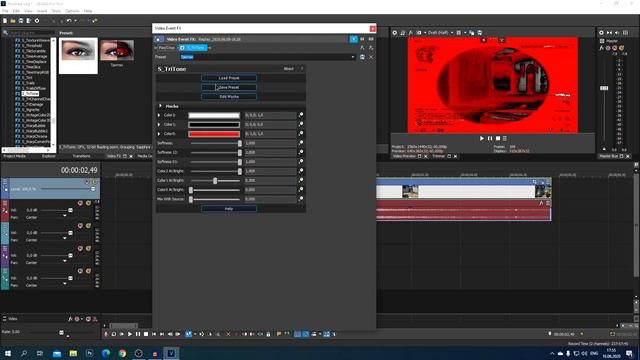Click the About button next to S_TriTone
Image resolution: width=640 pixels, height=360 pixels.
tap(289, 69)
